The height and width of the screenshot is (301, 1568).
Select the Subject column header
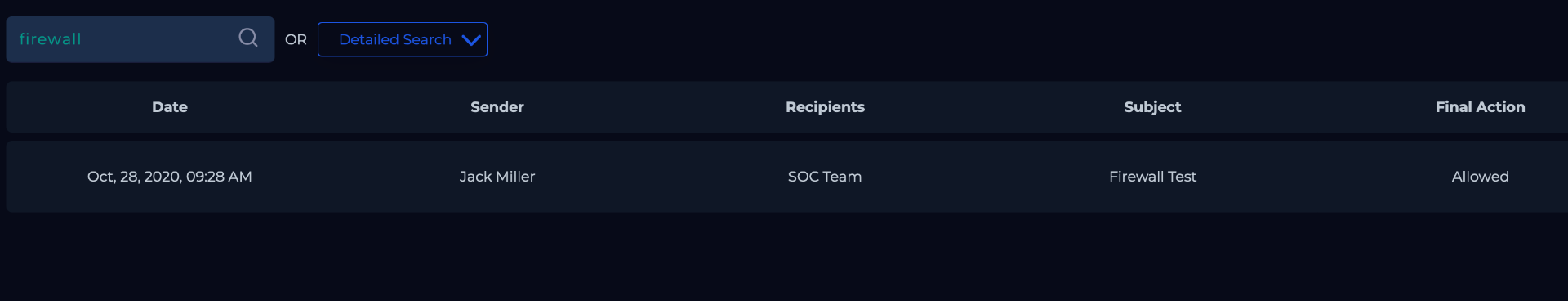(1152, 107)
